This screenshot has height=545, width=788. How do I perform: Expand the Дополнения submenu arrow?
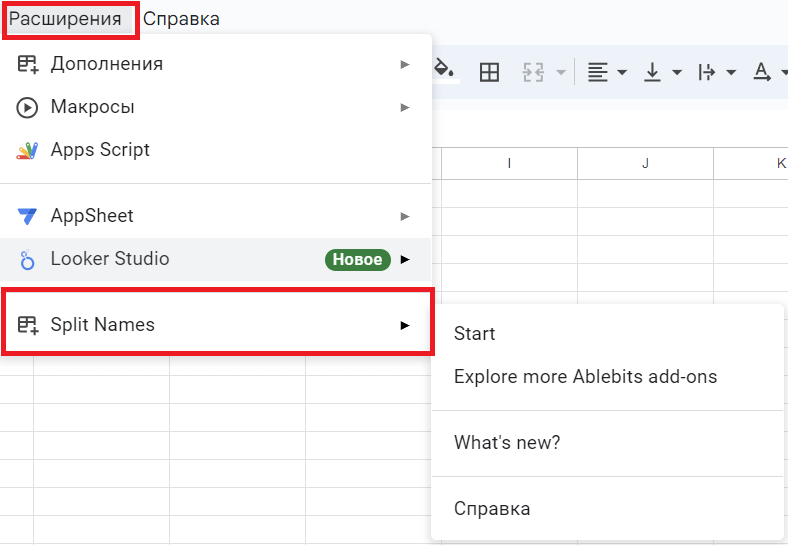point(405,64)
